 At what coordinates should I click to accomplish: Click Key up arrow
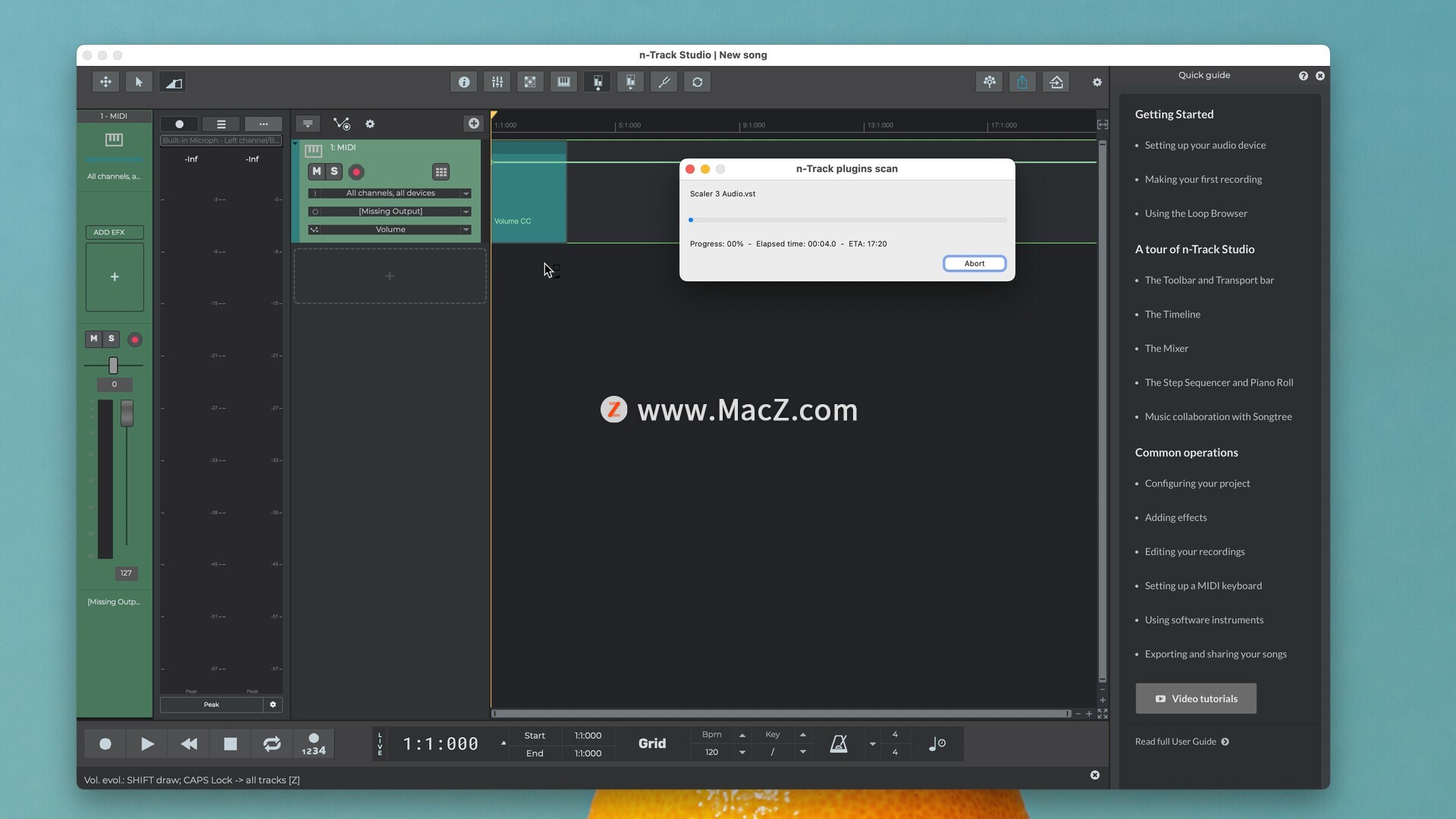pos(803,735)
